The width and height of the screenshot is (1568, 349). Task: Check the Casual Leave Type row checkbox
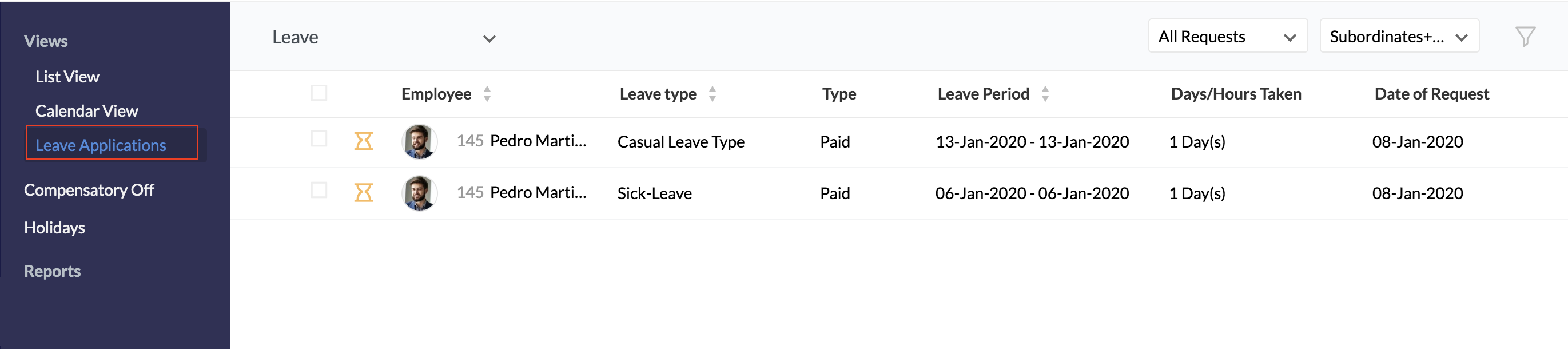319,139
